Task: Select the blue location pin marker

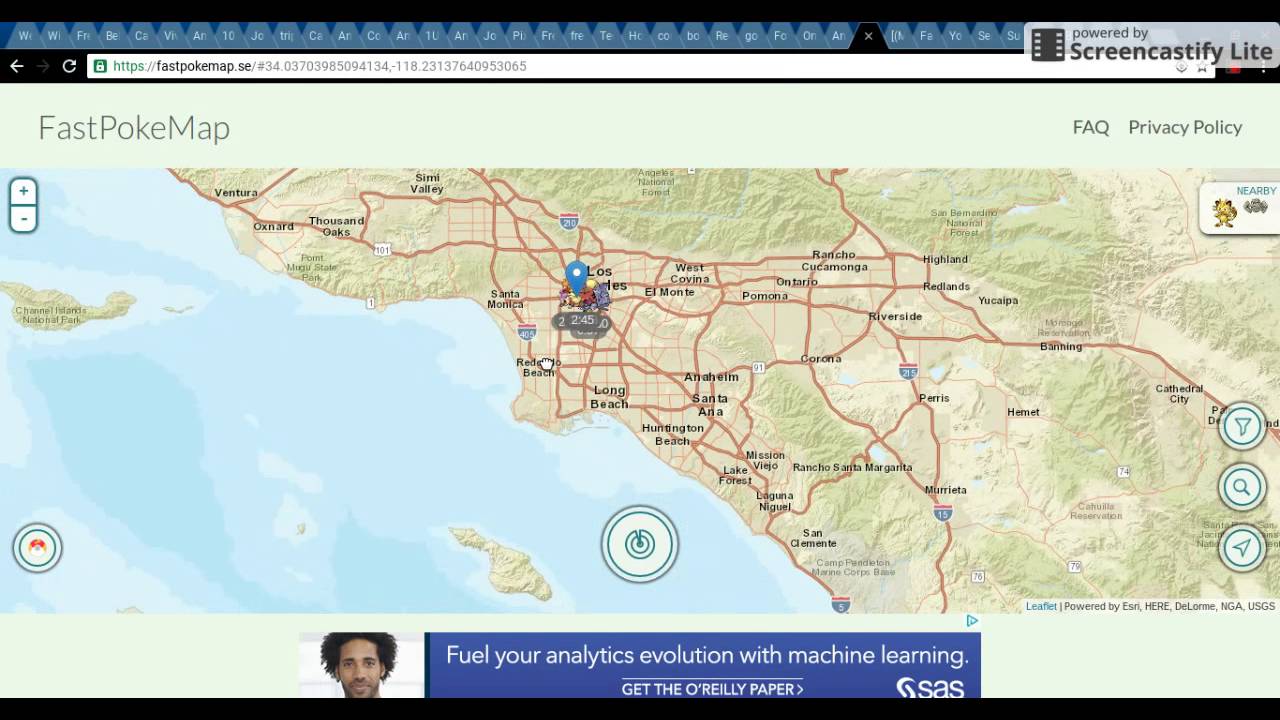Action: [576, 277]
